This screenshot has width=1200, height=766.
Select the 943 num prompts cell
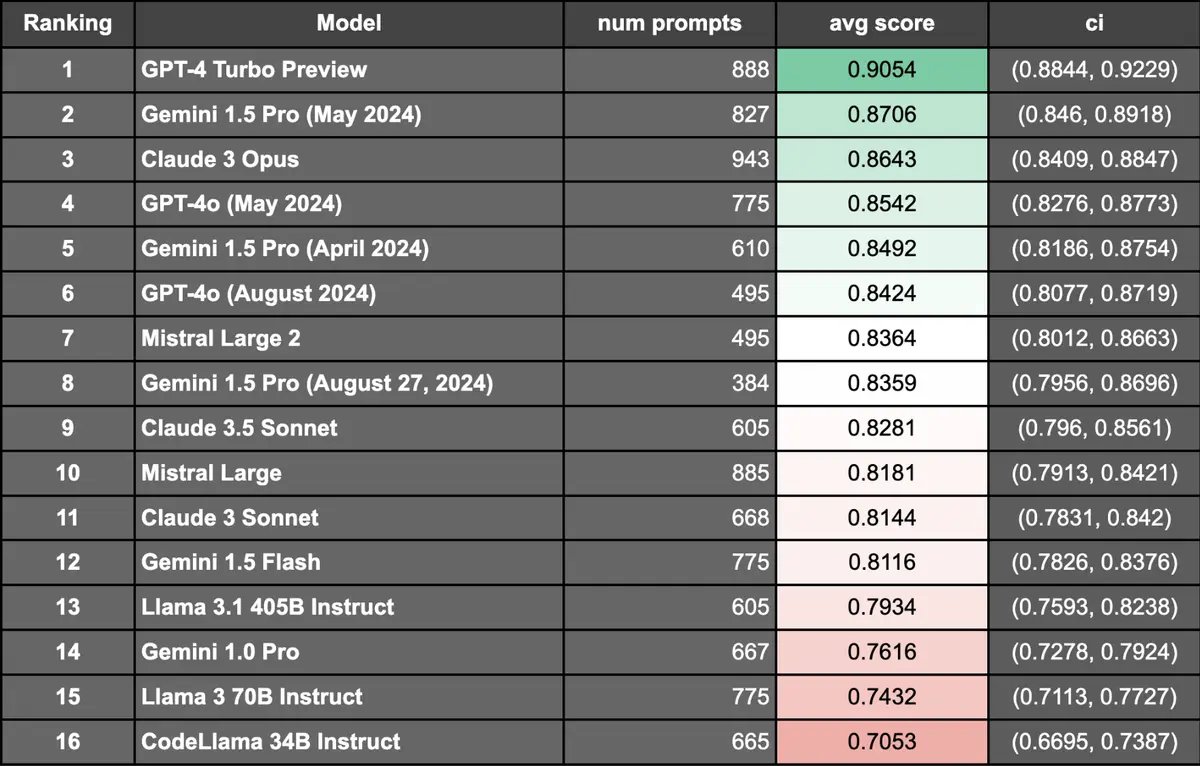[670, 159]
